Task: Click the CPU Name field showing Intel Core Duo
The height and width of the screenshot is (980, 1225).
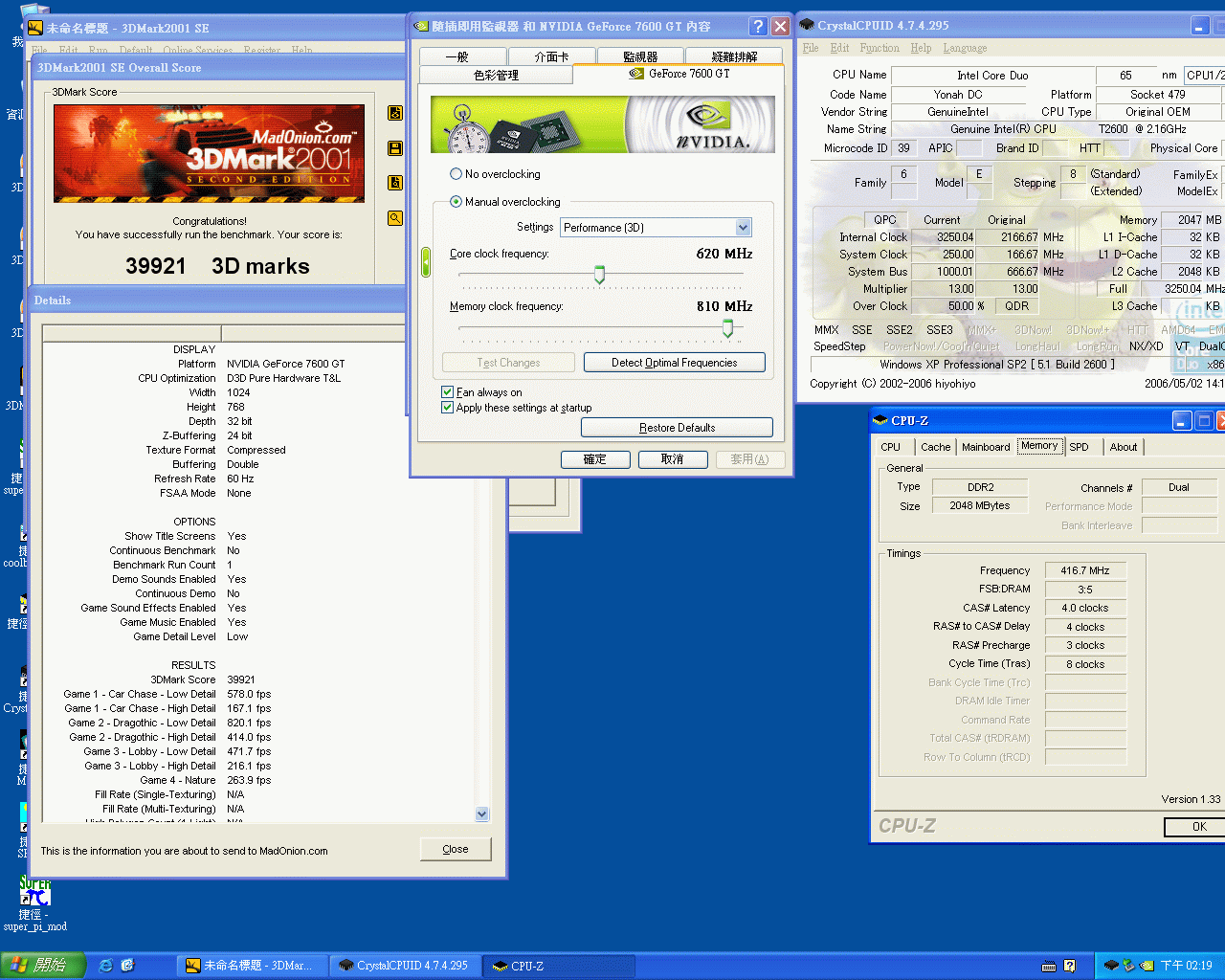Action: click(992, 76)
